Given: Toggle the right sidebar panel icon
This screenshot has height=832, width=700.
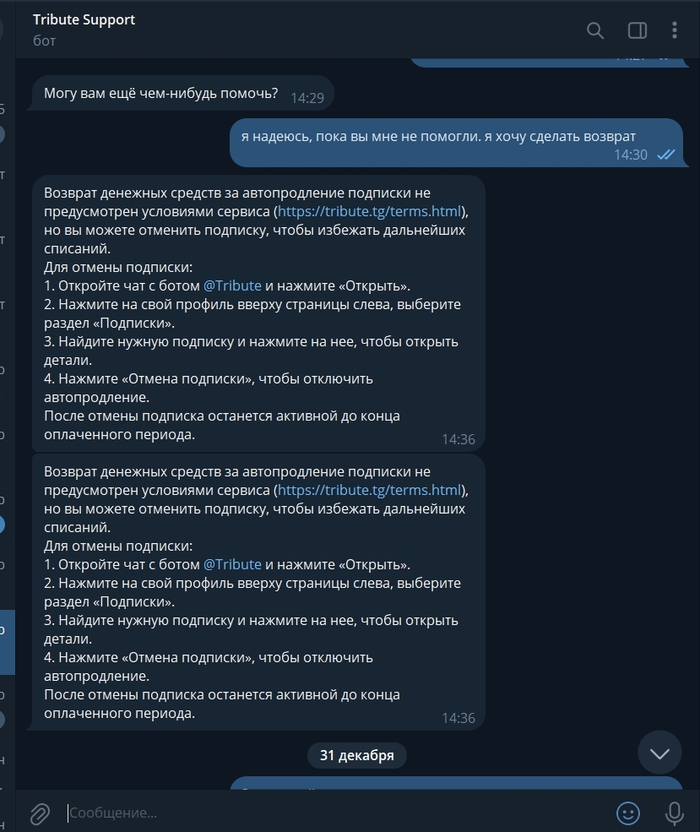Looking at the screenshot, I should 637,30.
